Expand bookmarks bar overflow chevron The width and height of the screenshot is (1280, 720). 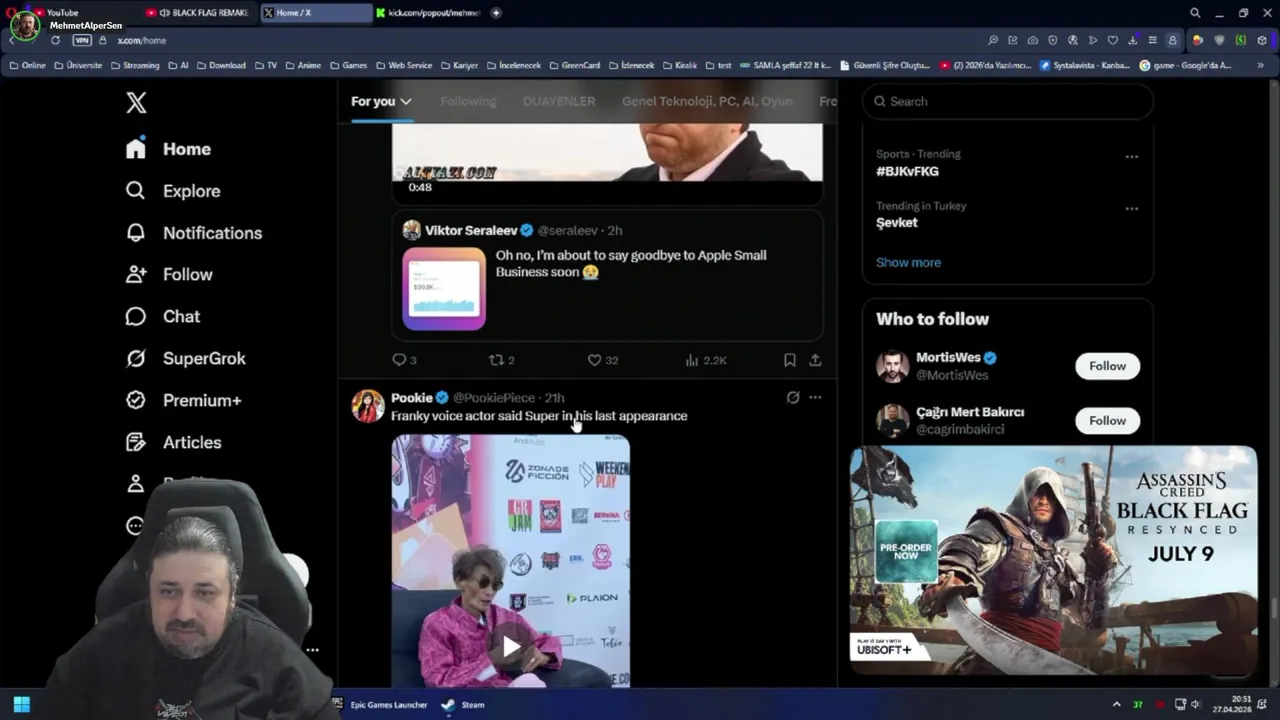(1259, 65)
